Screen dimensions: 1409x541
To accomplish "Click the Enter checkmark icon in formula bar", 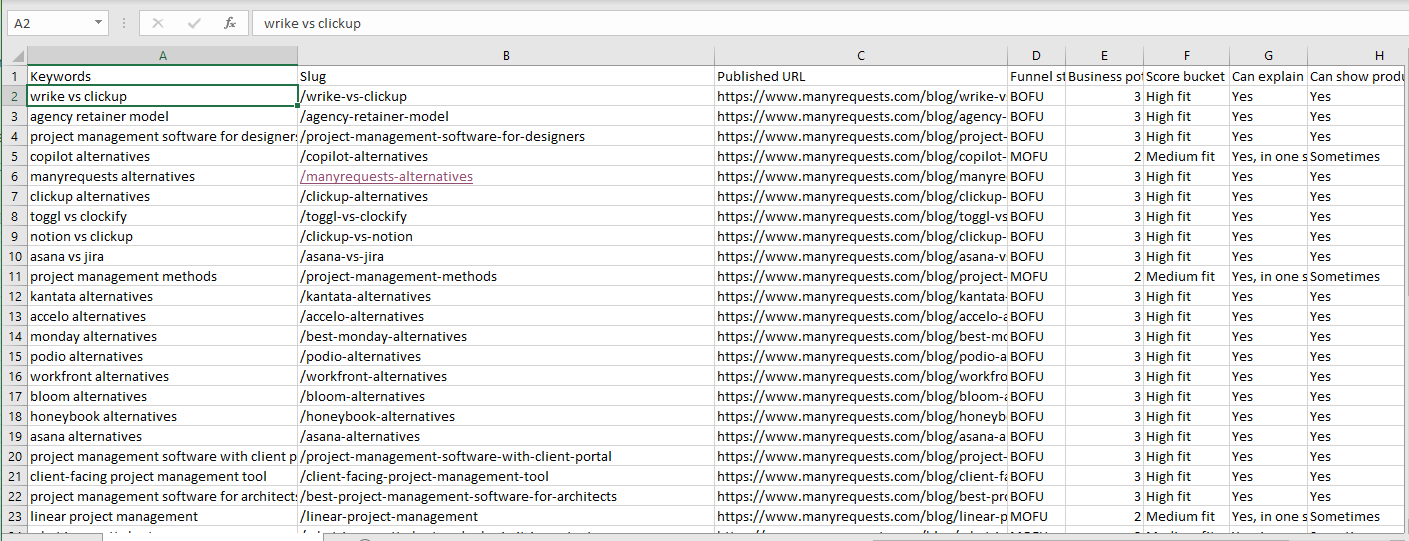I will click(x=194, y=23).
